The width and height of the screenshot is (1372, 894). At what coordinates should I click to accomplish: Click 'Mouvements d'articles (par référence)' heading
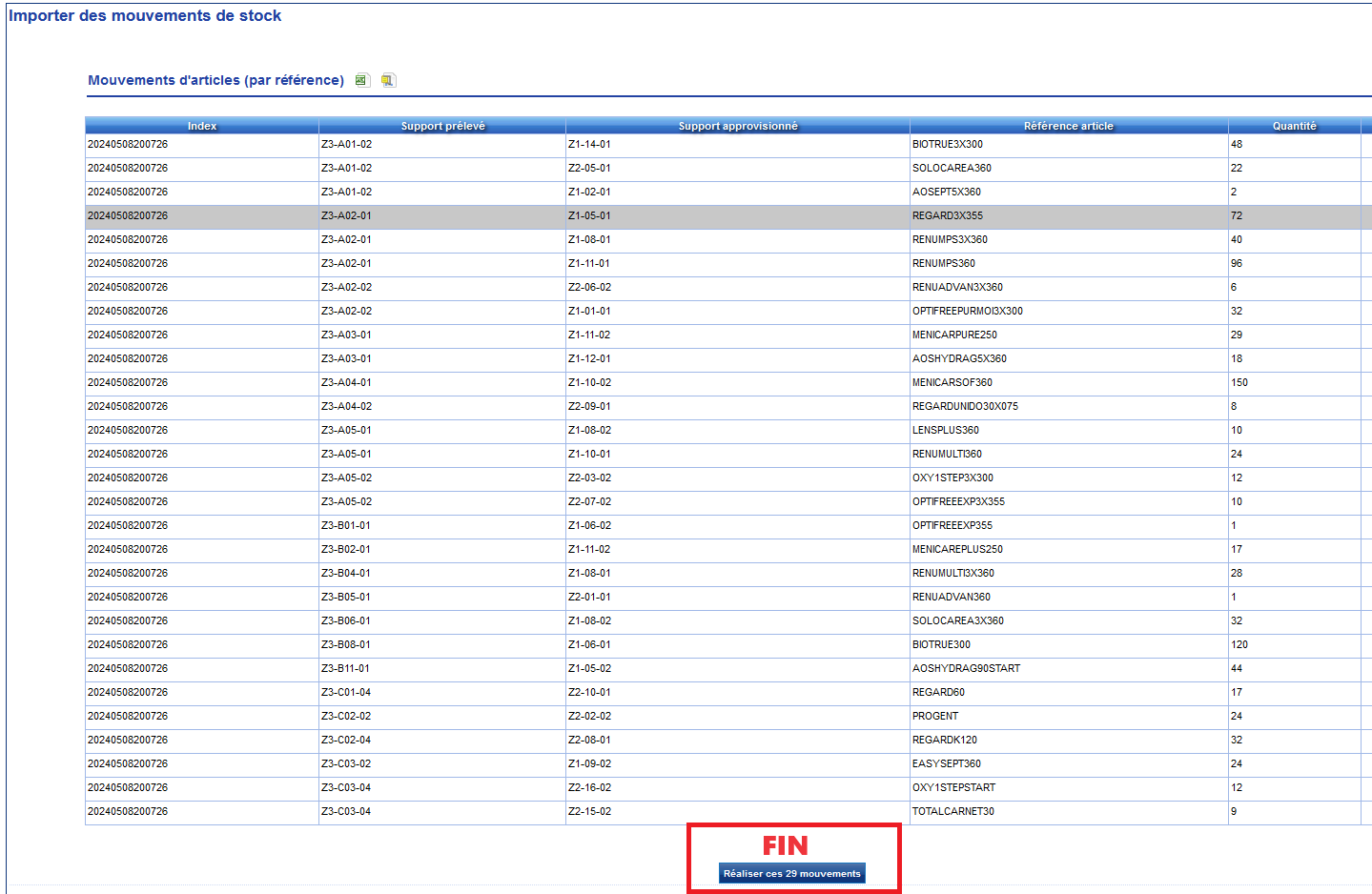coord(215,80)
